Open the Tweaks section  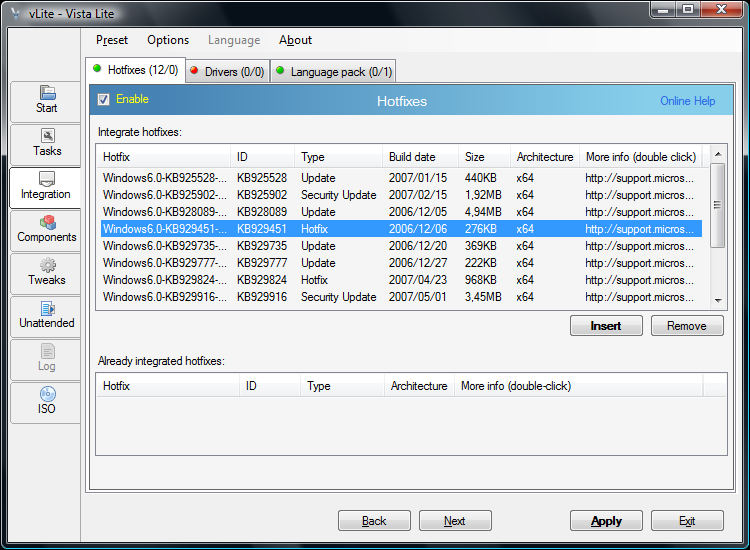tap(46, 273)
